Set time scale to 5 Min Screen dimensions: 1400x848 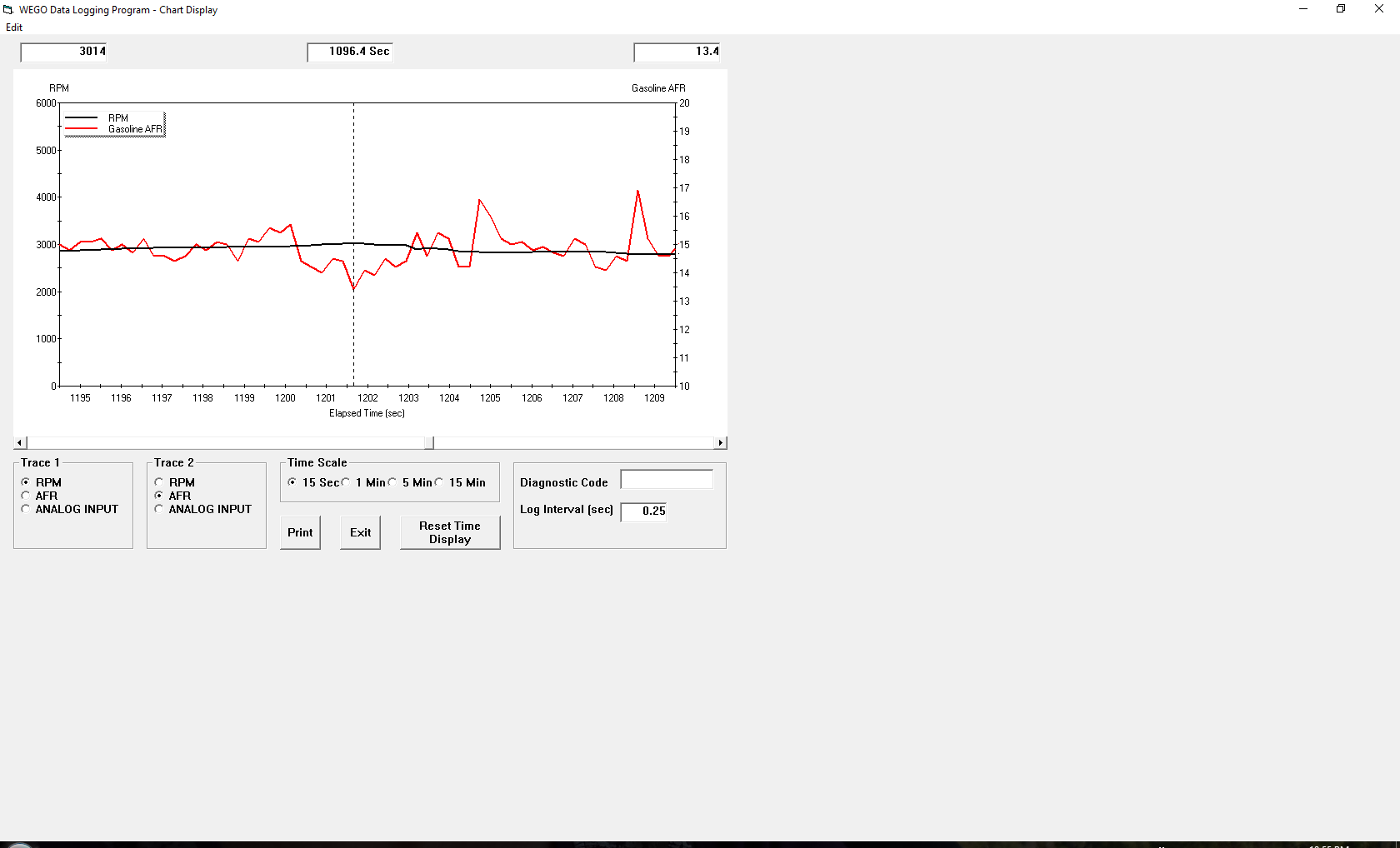(392, 482)
